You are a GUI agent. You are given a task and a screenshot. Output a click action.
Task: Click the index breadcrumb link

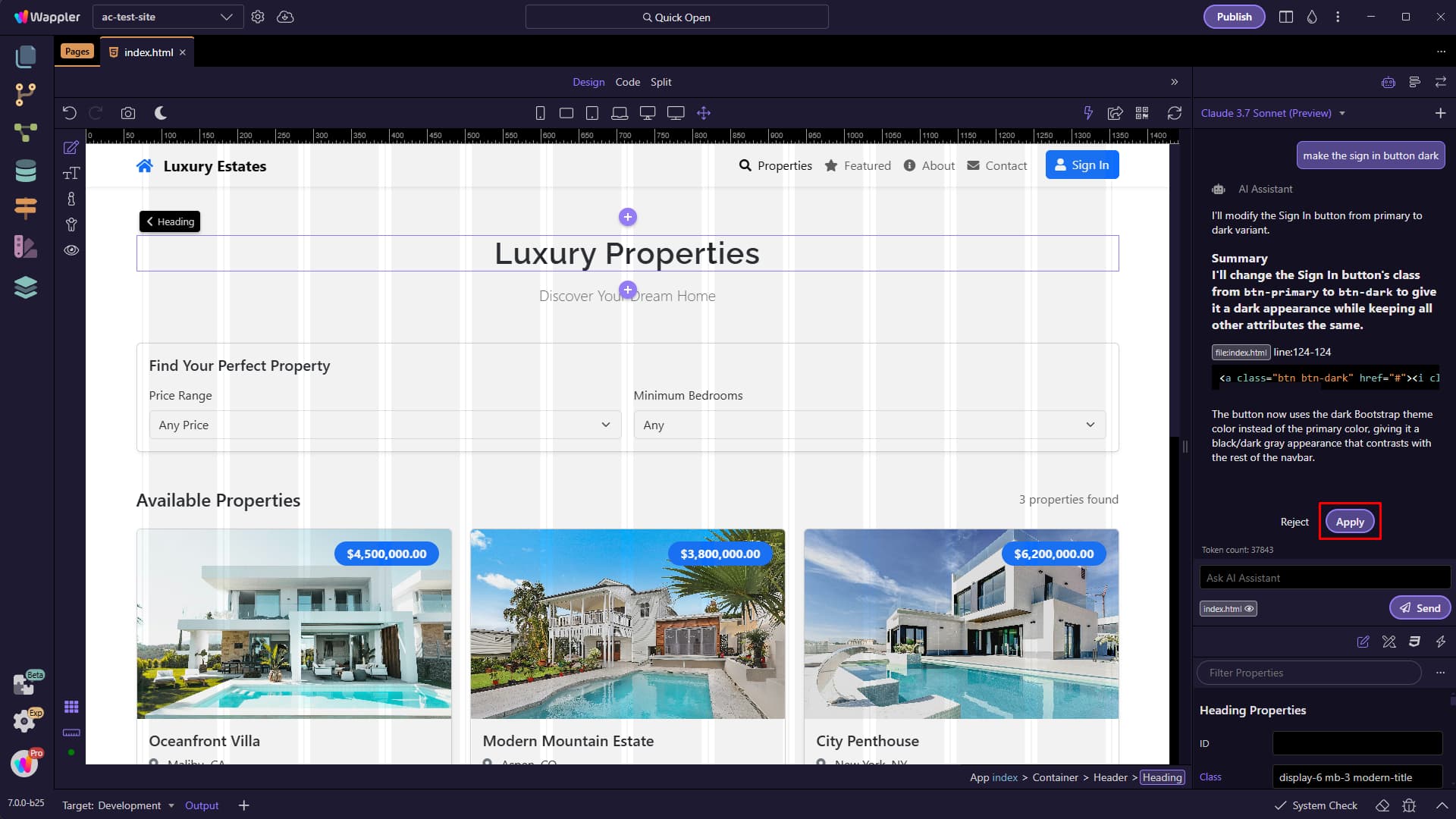point(1005,777)
